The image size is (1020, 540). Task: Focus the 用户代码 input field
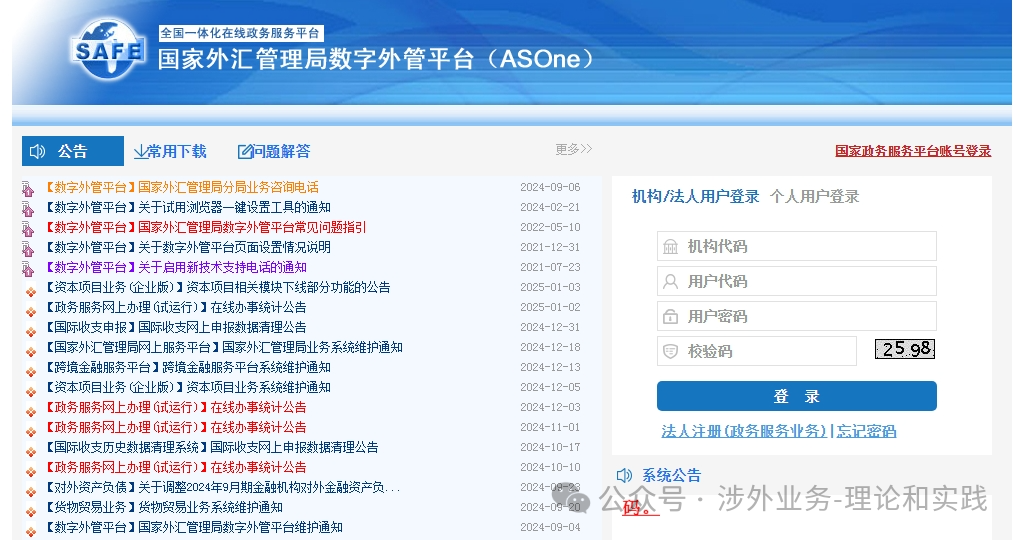(797, 282)
